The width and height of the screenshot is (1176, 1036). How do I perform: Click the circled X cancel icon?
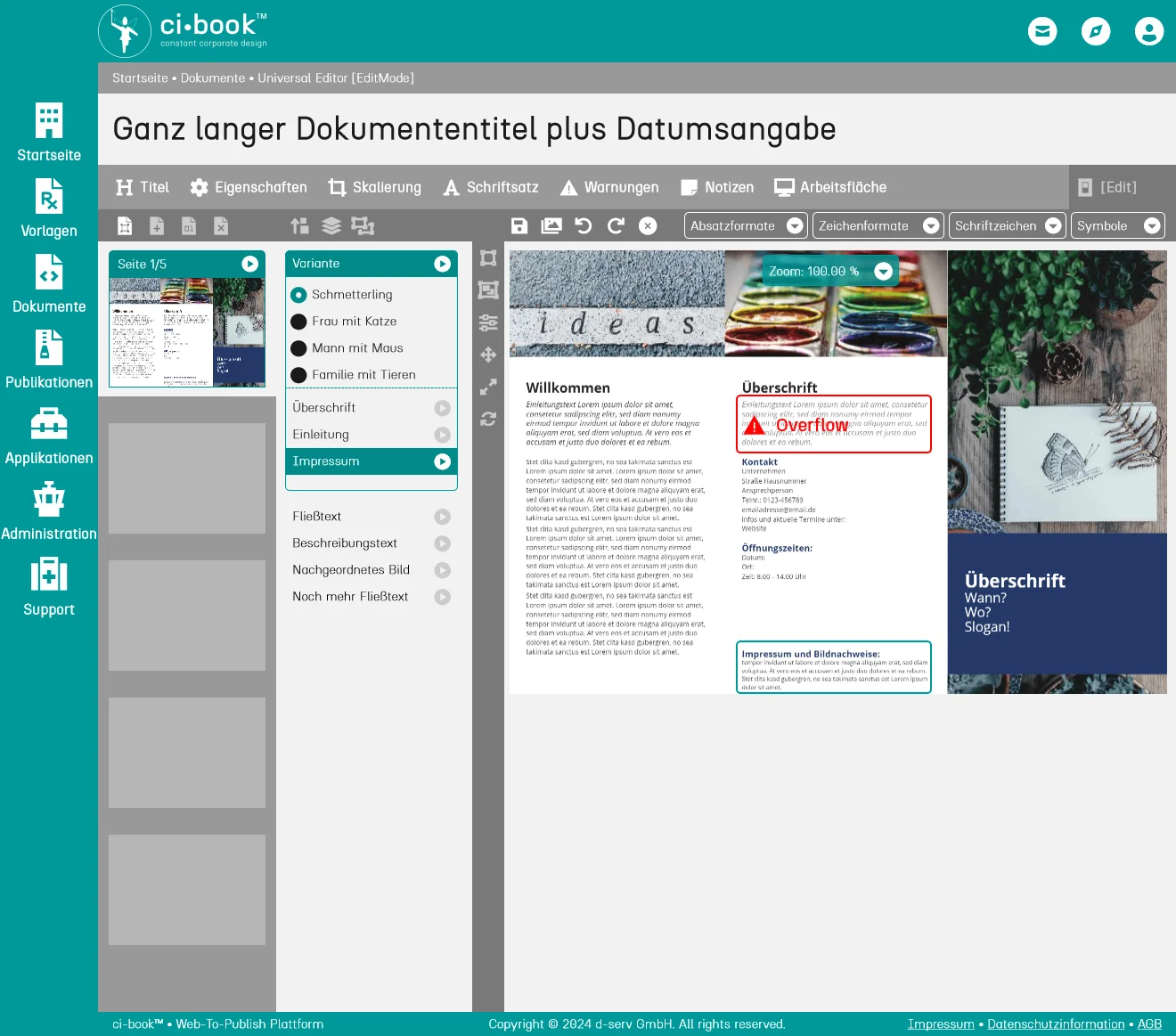point(648,226)
